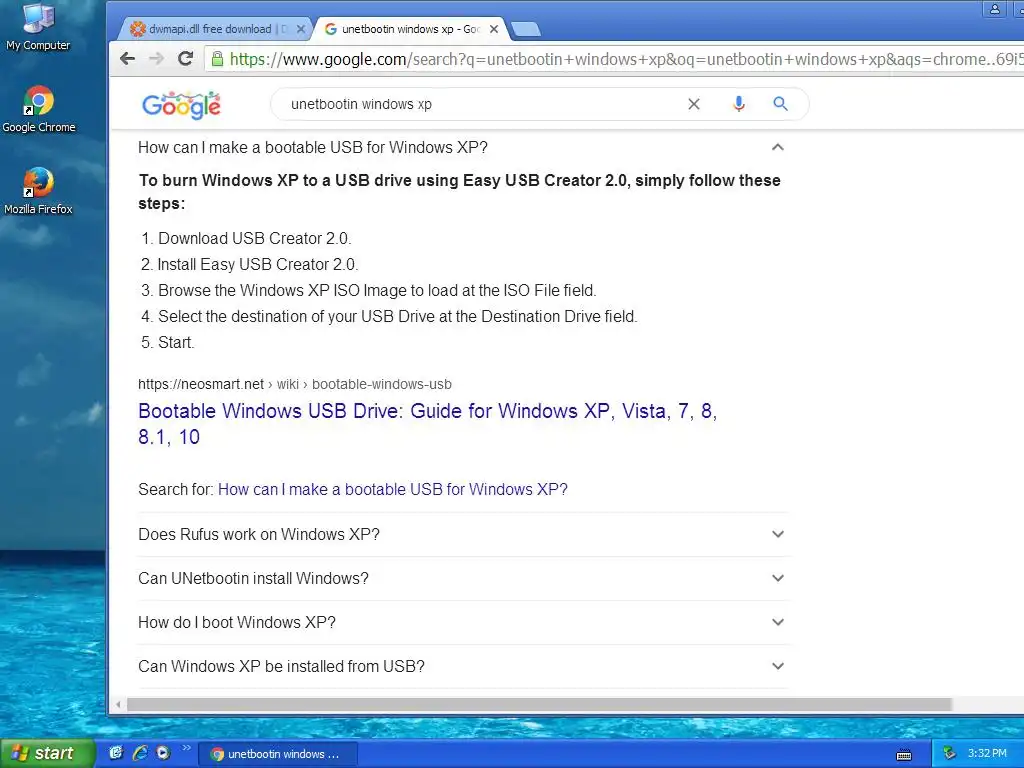Launch Windows Media Player from quick launch

coord(163,753)
